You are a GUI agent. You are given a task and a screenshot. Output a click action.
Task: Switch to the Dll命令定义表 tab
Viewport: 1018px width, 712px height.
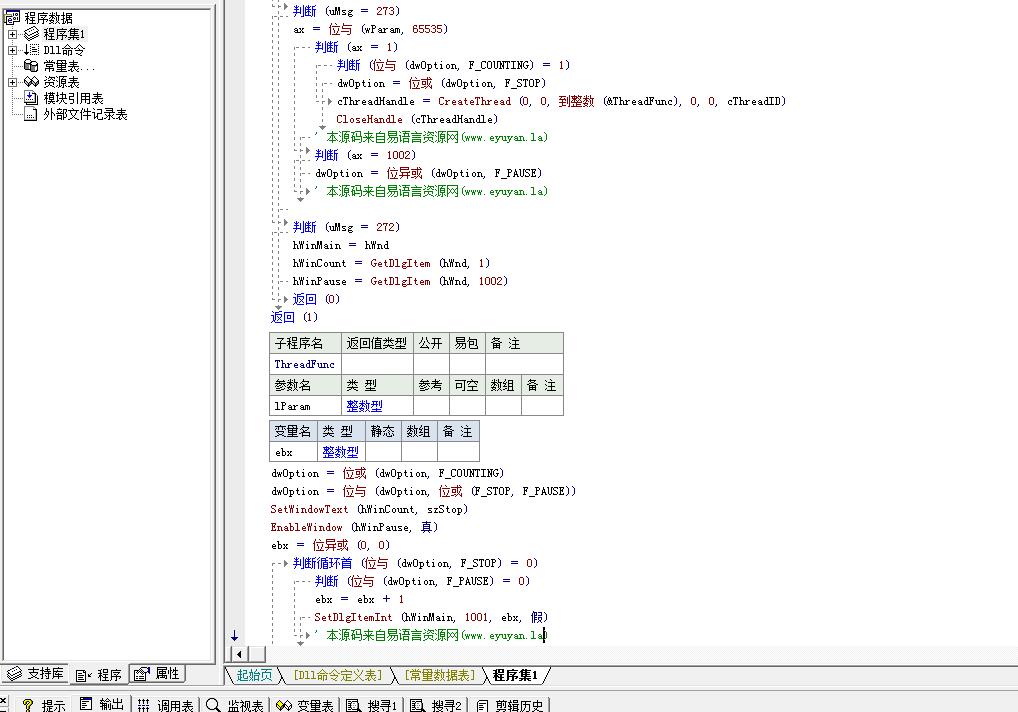[338, 675]
